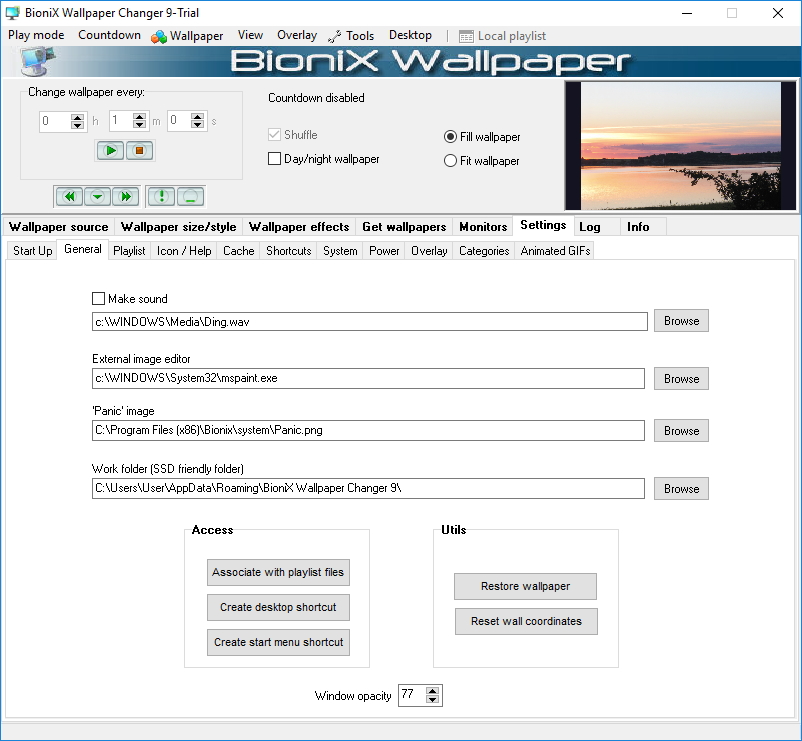The image size is (802, 741).
Task: Click Create desktop shortcut
Action: tap(278, 607)
